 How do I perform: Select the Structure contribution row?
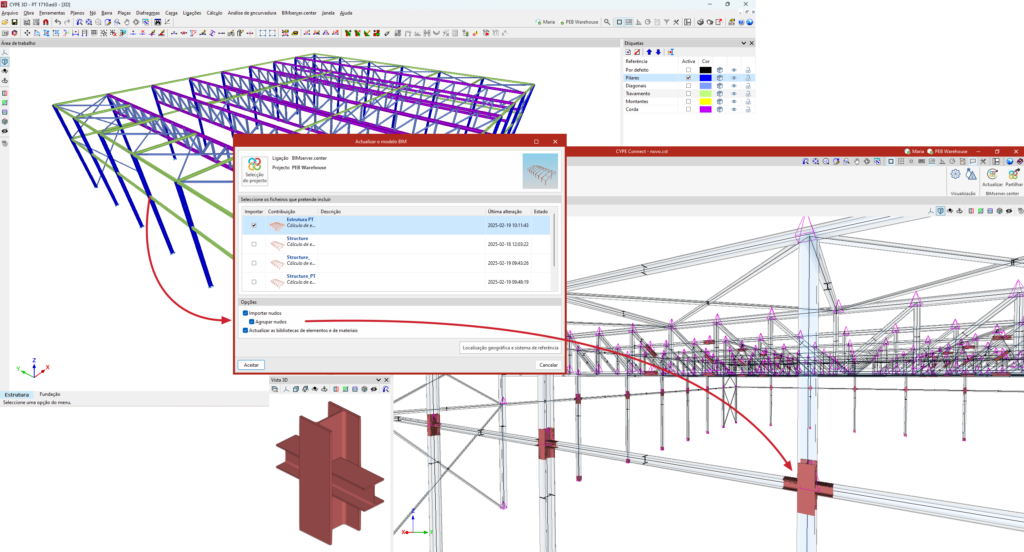tap(397, 244)
